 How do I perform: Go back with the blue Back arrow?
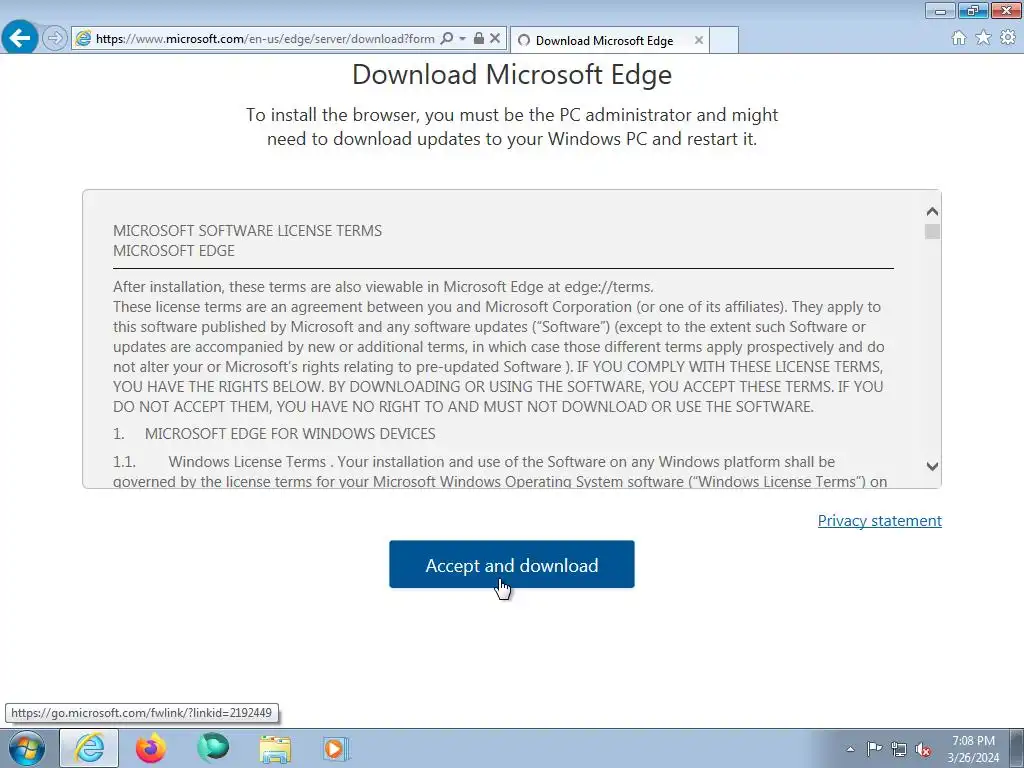click(x=20, y=37)
